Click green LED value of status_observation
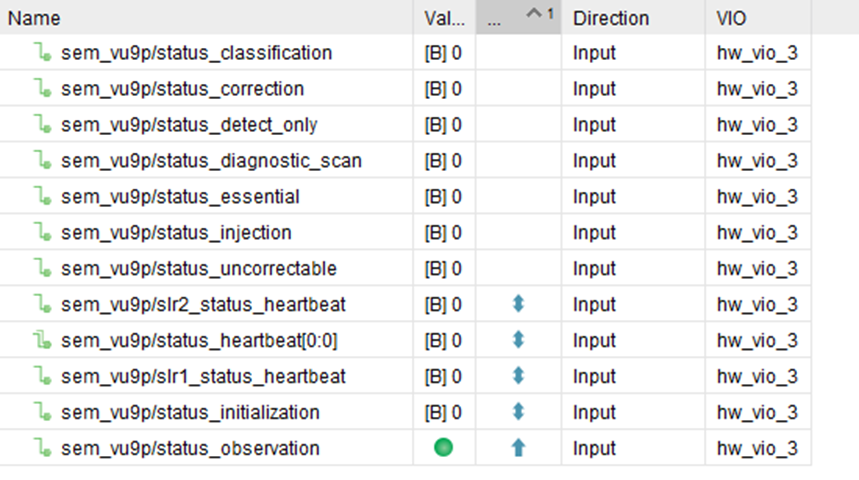 coord(443,448)
